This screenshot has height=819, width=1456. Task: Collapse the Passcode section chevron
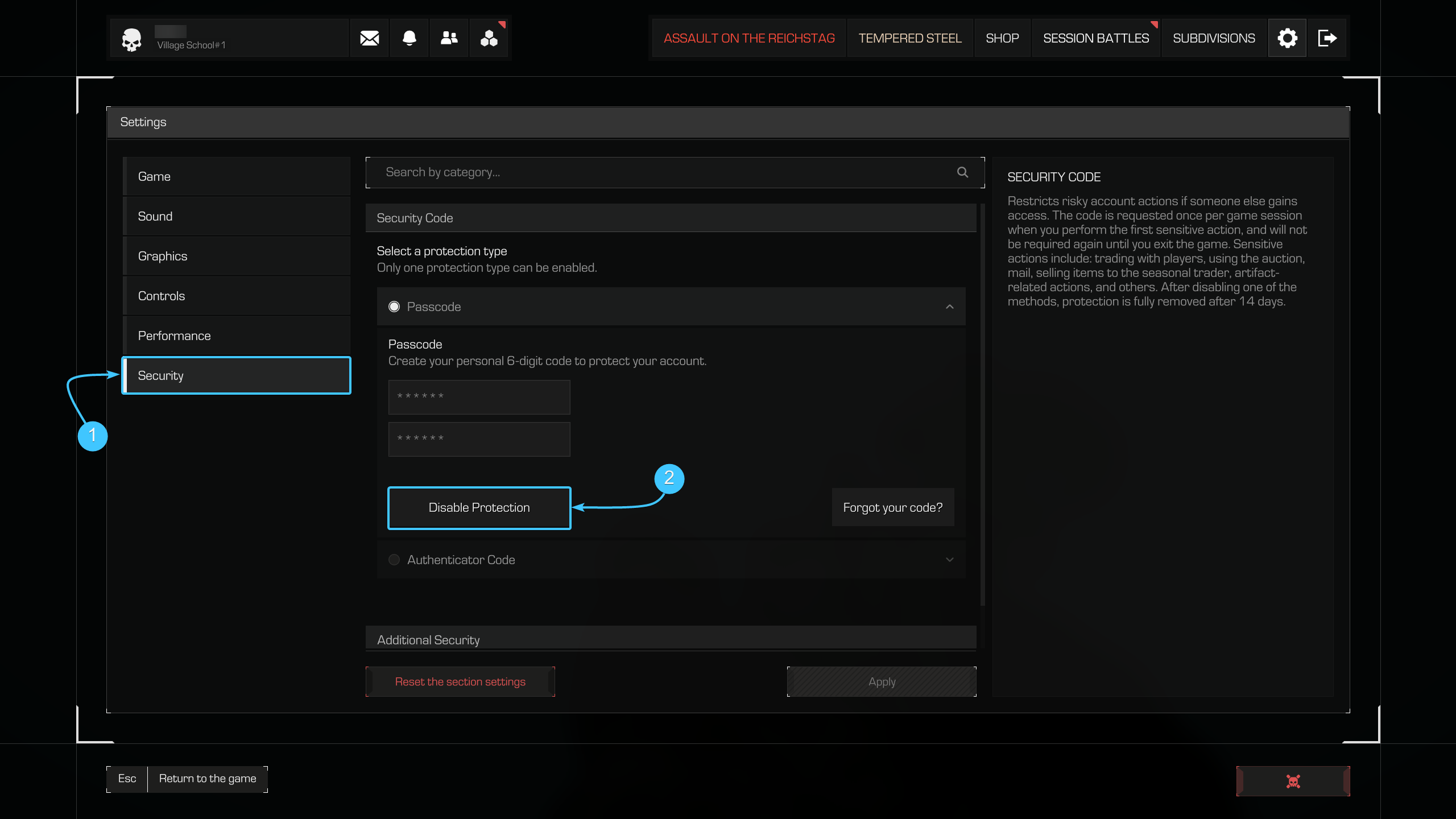pos(949,307)
